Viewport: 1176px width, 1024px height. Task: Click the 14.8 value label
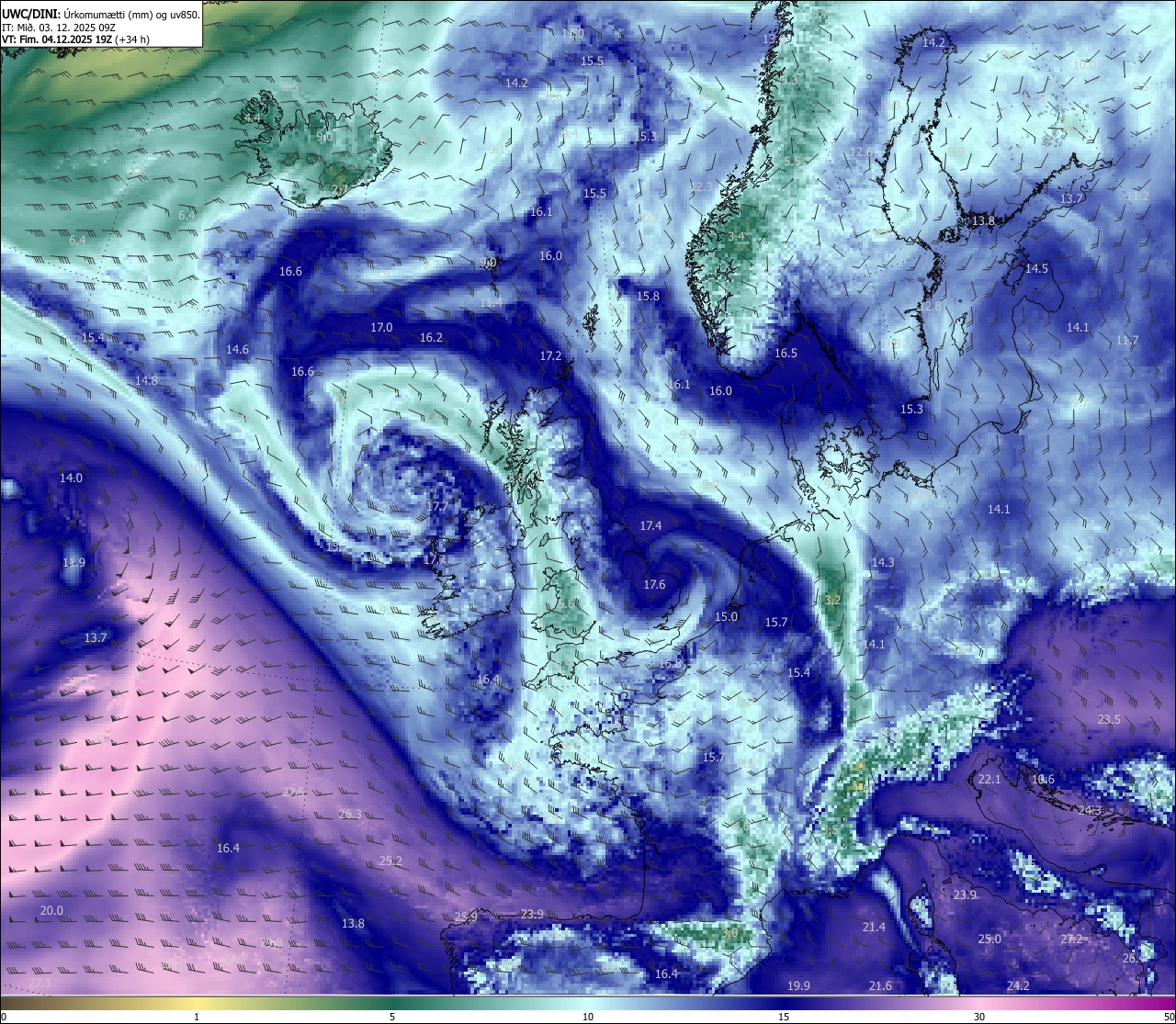(146, 380)
